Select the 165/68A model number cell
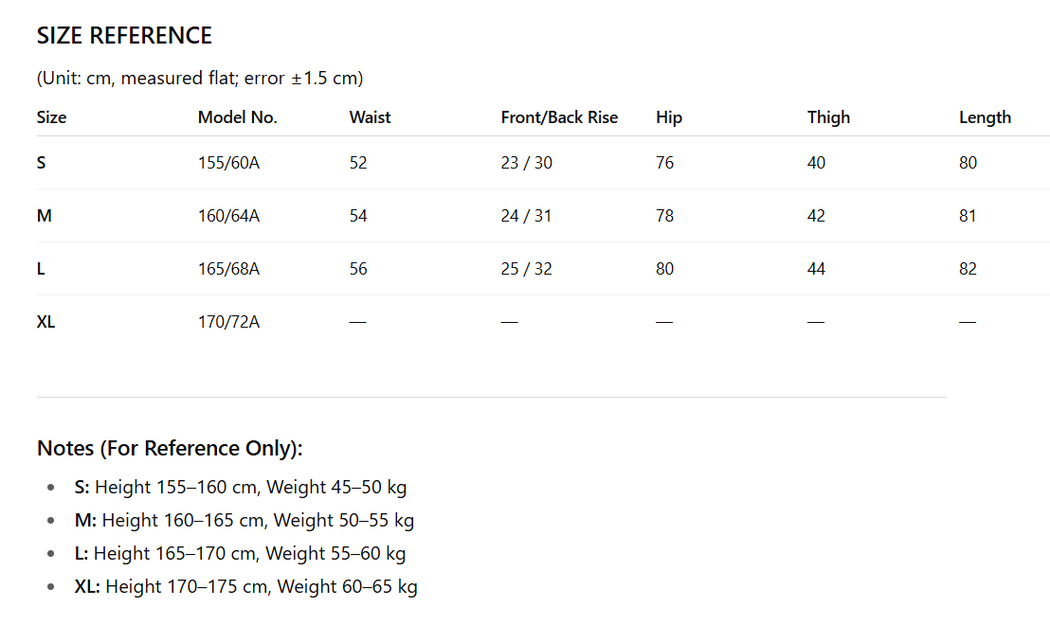 [x=228, y=269]
